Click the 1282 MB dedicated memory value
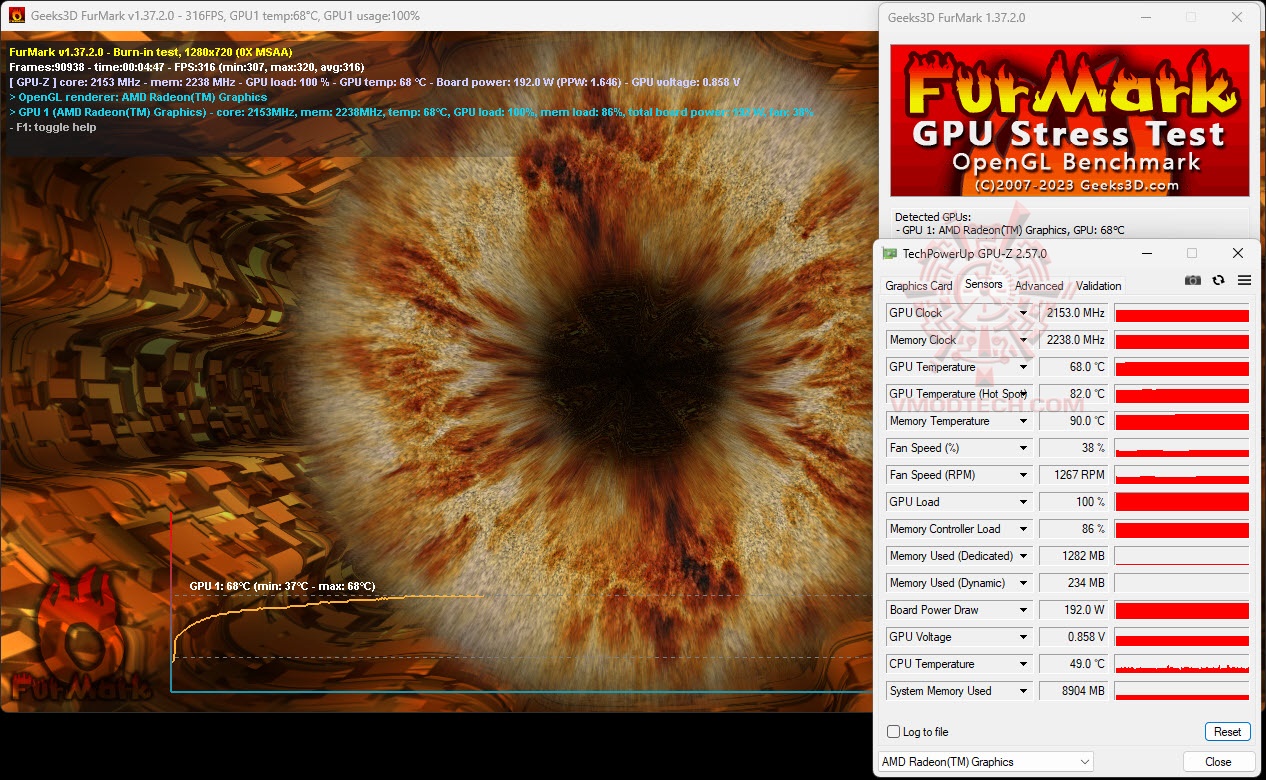Image resolution: width=1266 pixels, height=780 pixels. [x=1073, y=556]
